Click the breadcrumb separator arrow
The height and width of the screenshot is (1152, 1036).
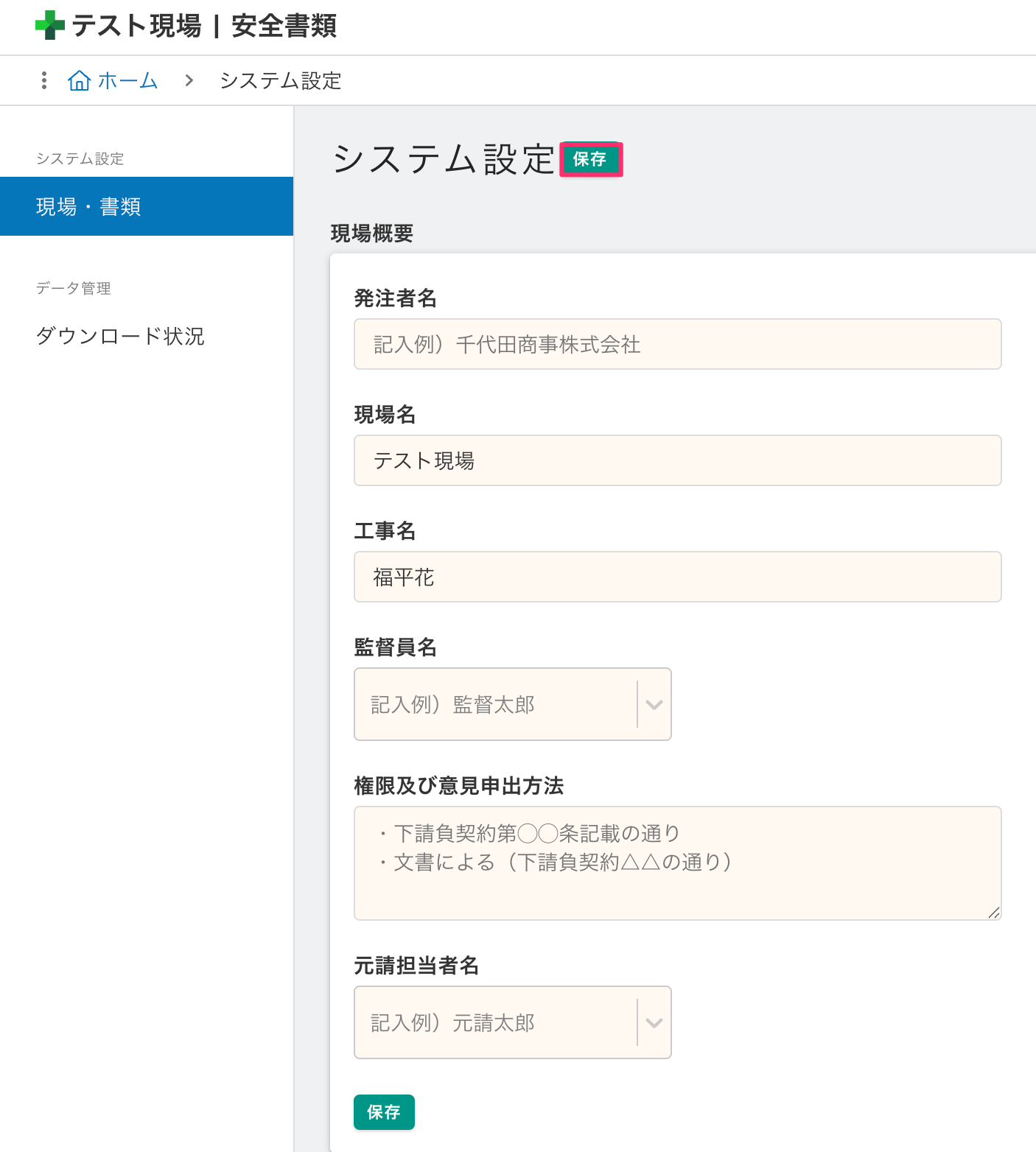(x=189, y=80)
